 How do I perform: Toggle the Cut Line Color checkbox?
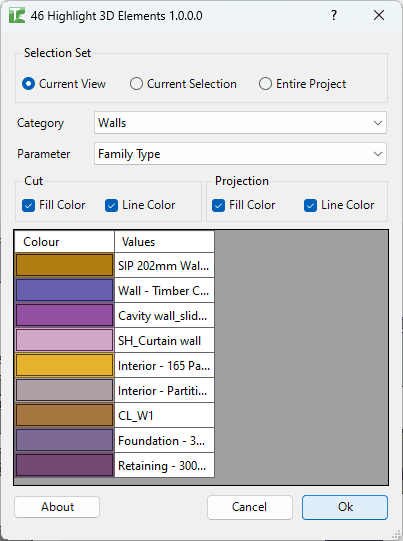111,205
